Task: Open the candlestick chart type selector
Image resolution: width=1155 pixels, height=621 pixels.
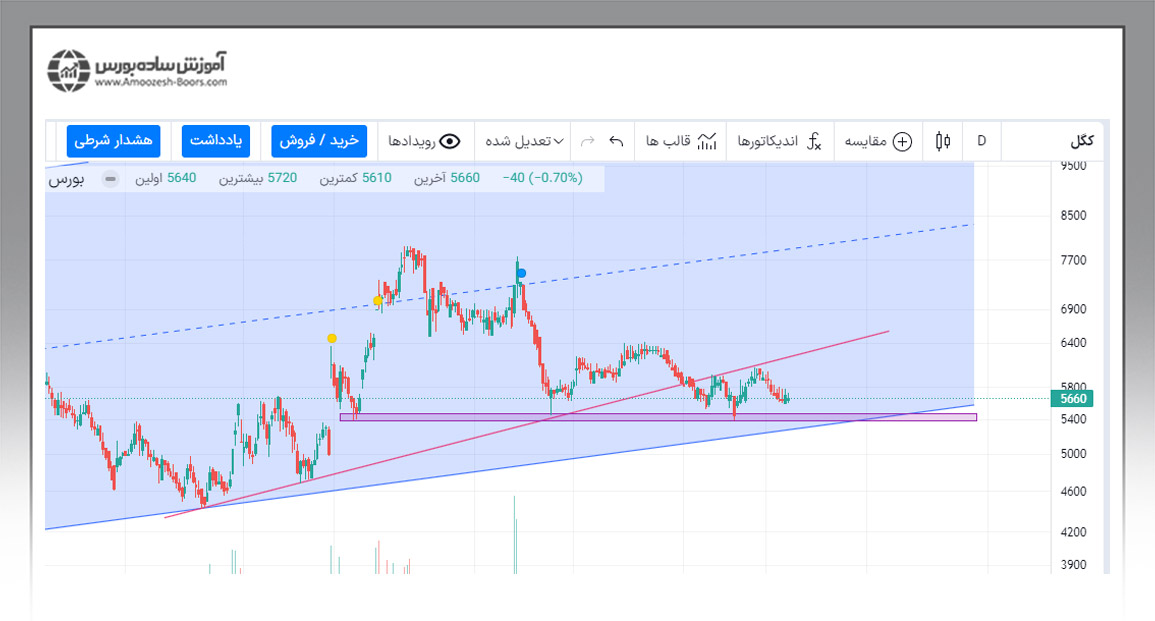Action: (942, 141)
